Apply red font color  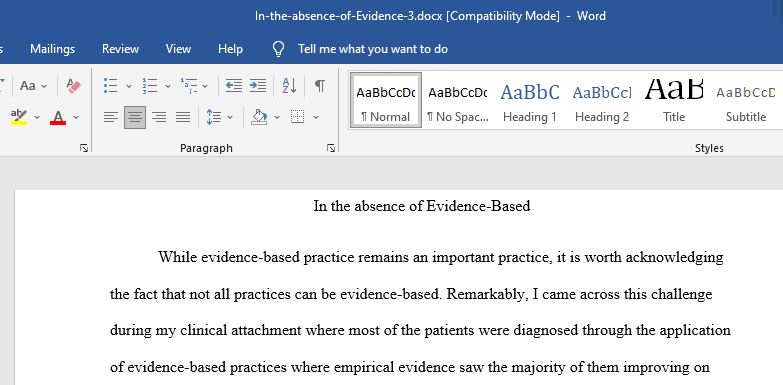click(x=58, y=117)
